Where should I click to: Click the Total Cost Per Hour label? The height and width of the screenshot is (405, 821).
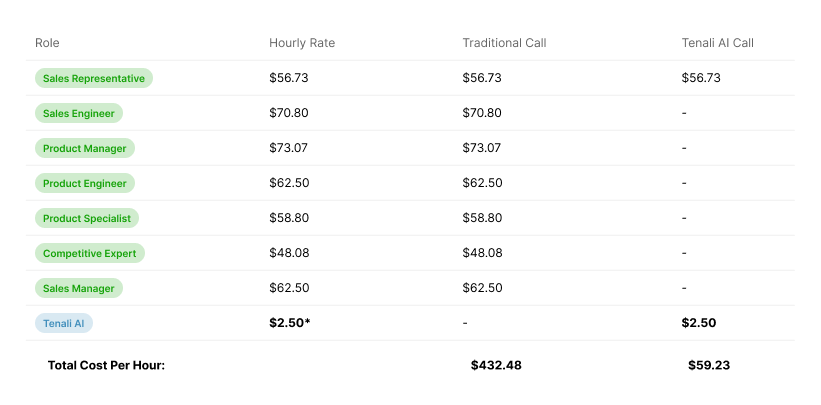[106, 365]
